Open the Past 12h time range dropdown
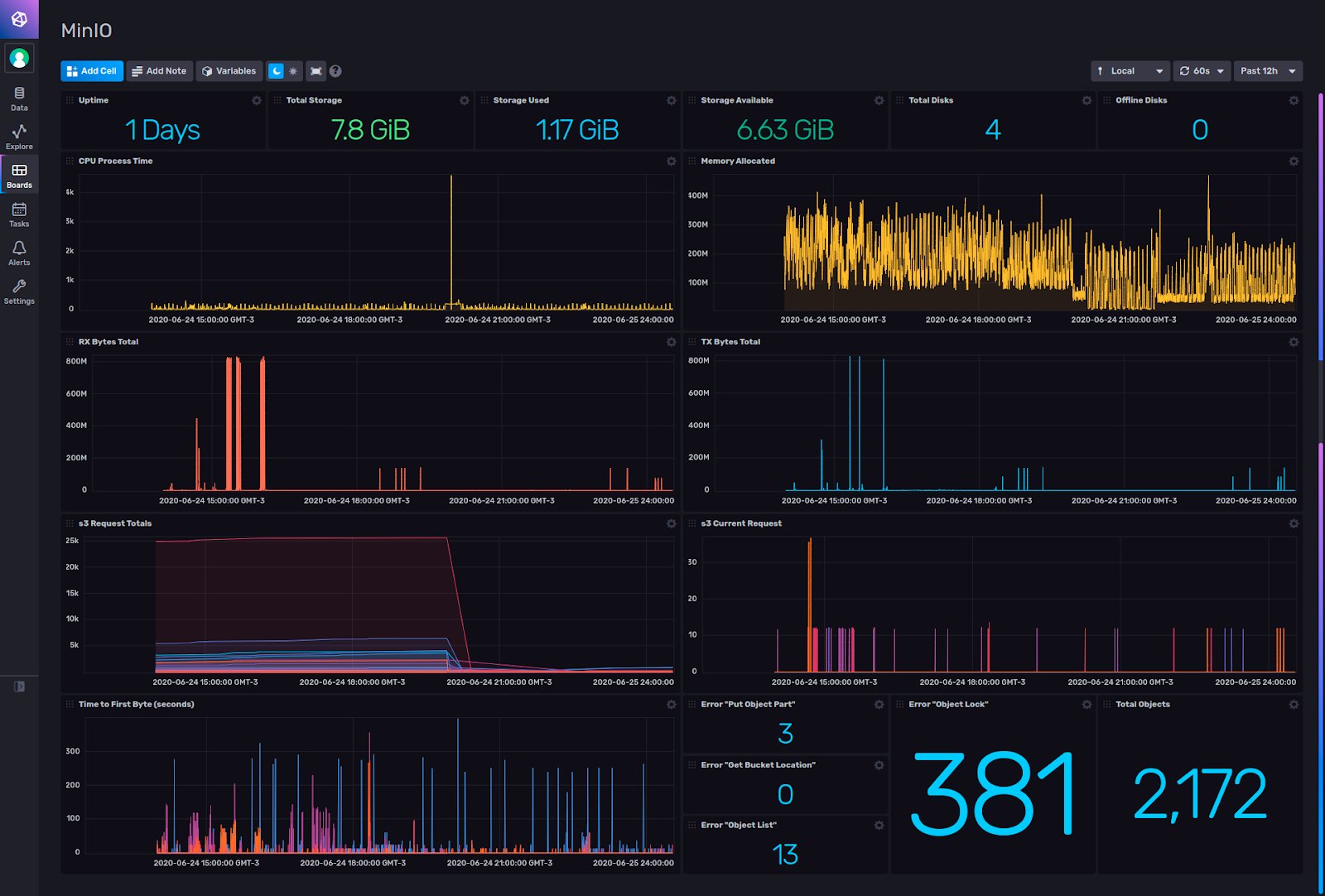The image size is (1325, 896). (x=1267, y=71)
